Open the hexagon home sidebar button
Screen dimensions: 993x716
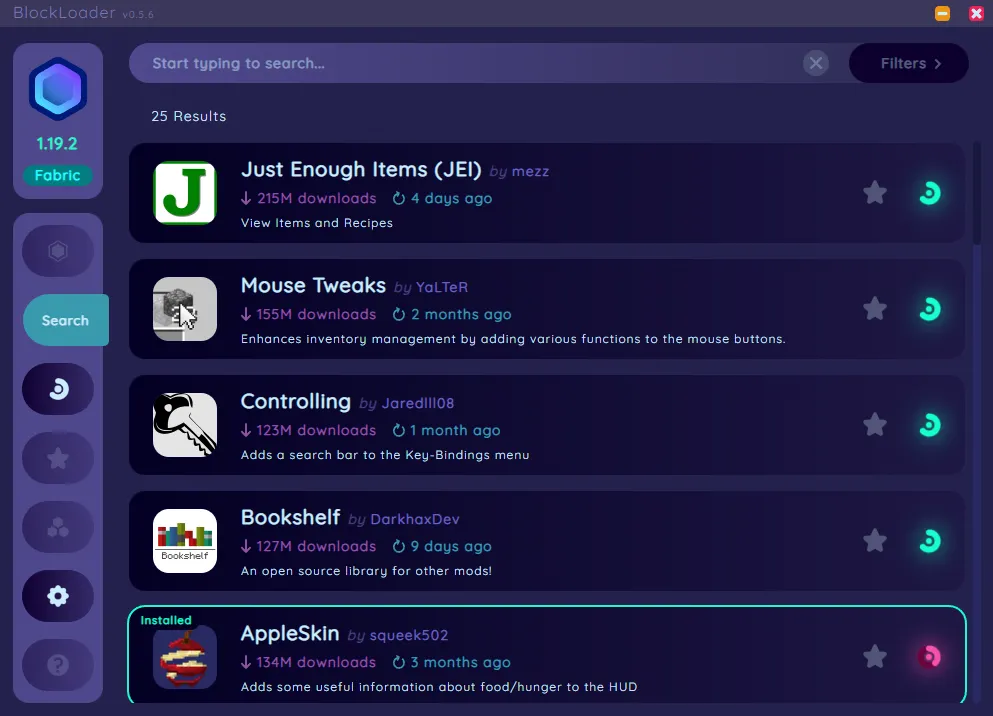[58, 251]
